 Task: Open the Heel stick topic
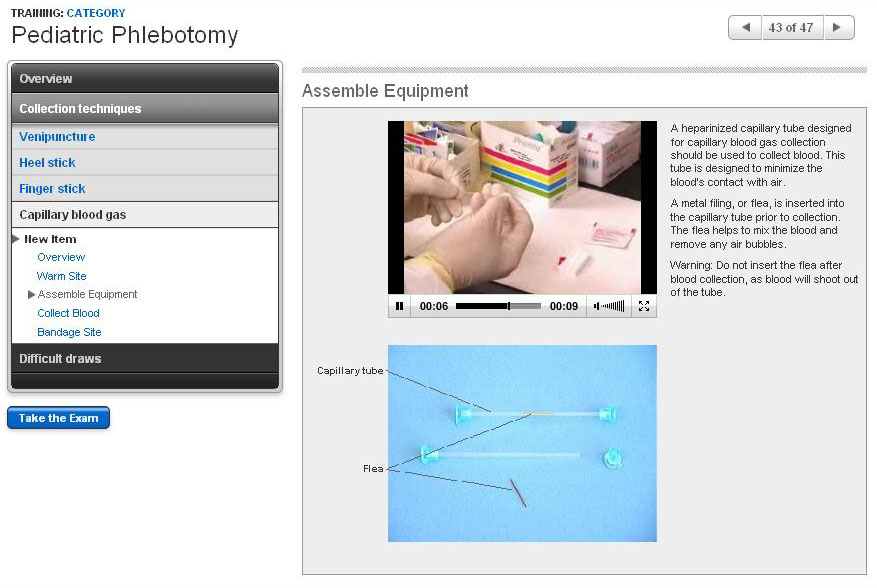(x=47, y=163)
